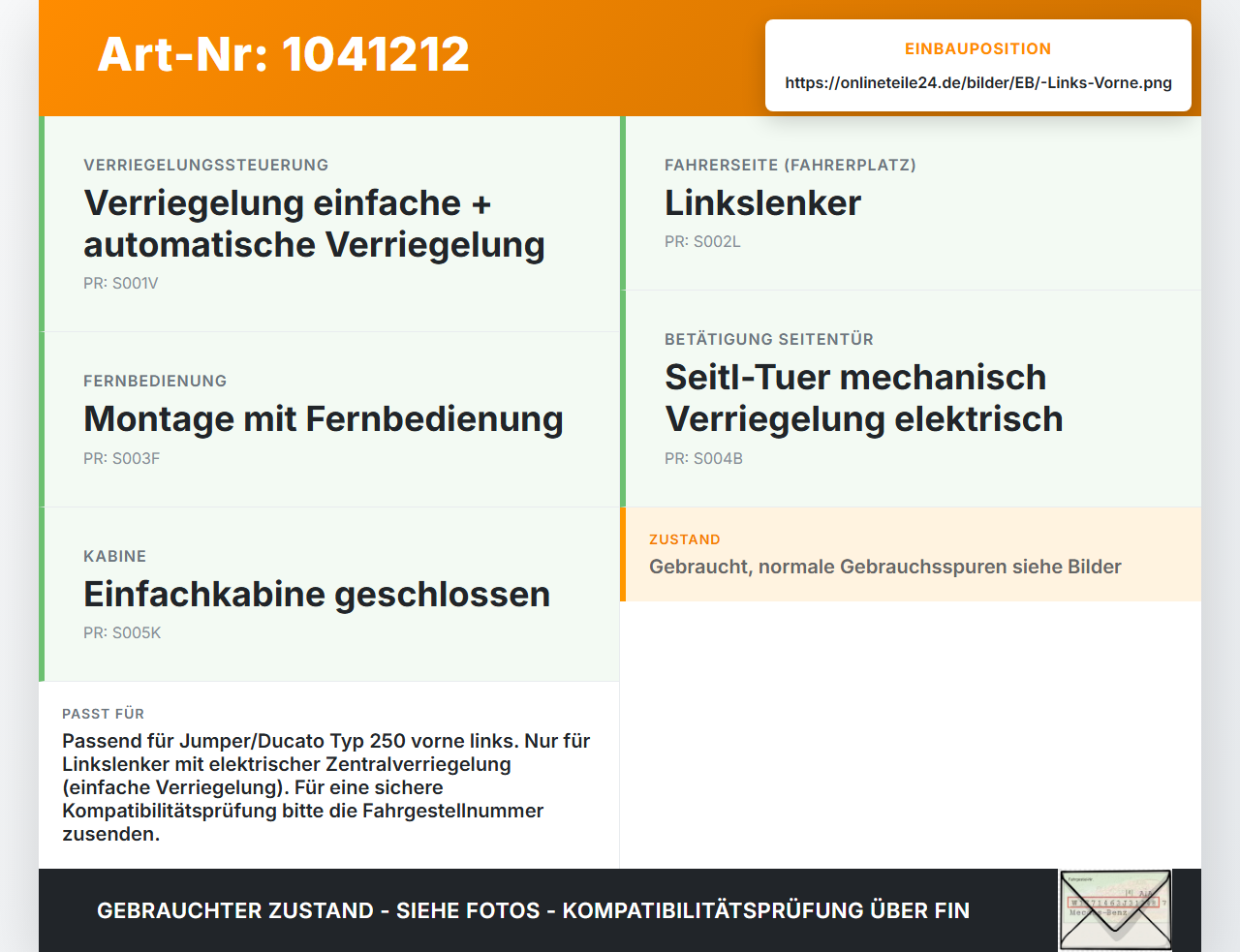1240x952 pixels.
Task: Select the Gebraucht condition description
Action: point(885,567)
